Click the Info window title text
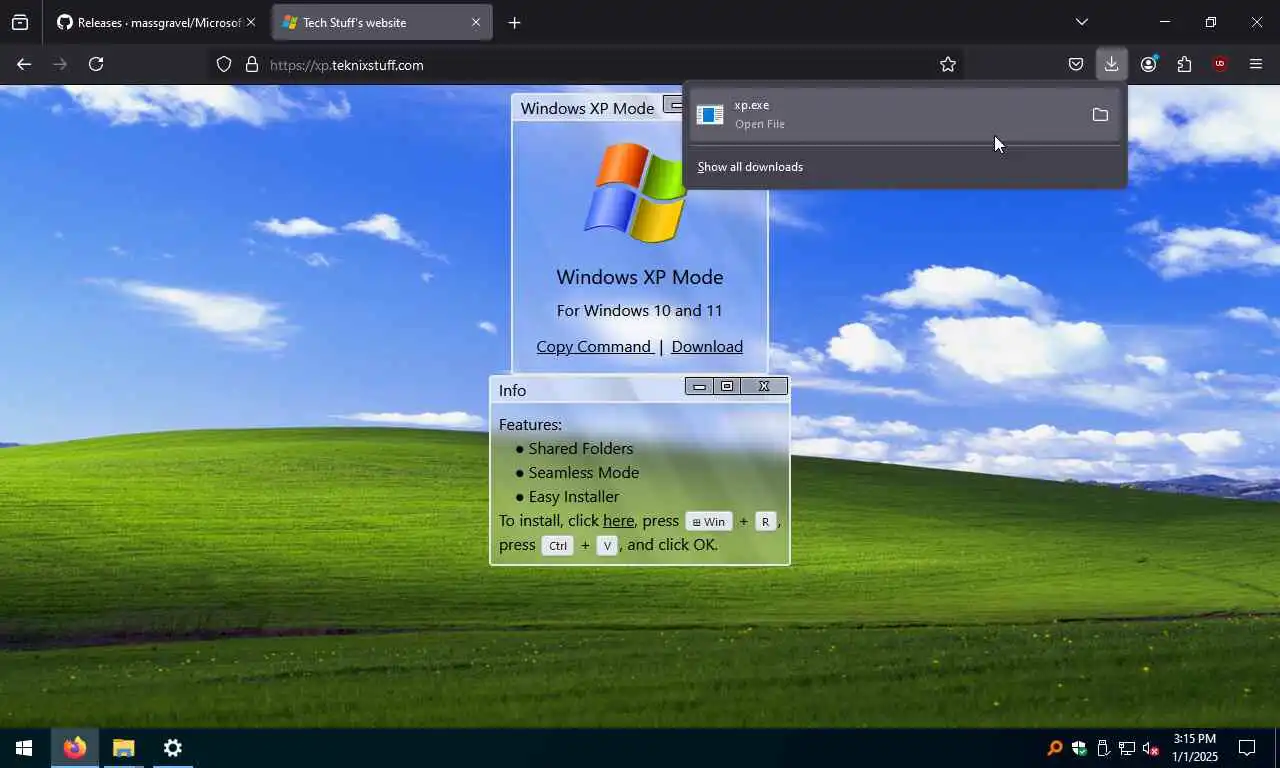This screenshot has width=1280, height=768. [512, 390]
